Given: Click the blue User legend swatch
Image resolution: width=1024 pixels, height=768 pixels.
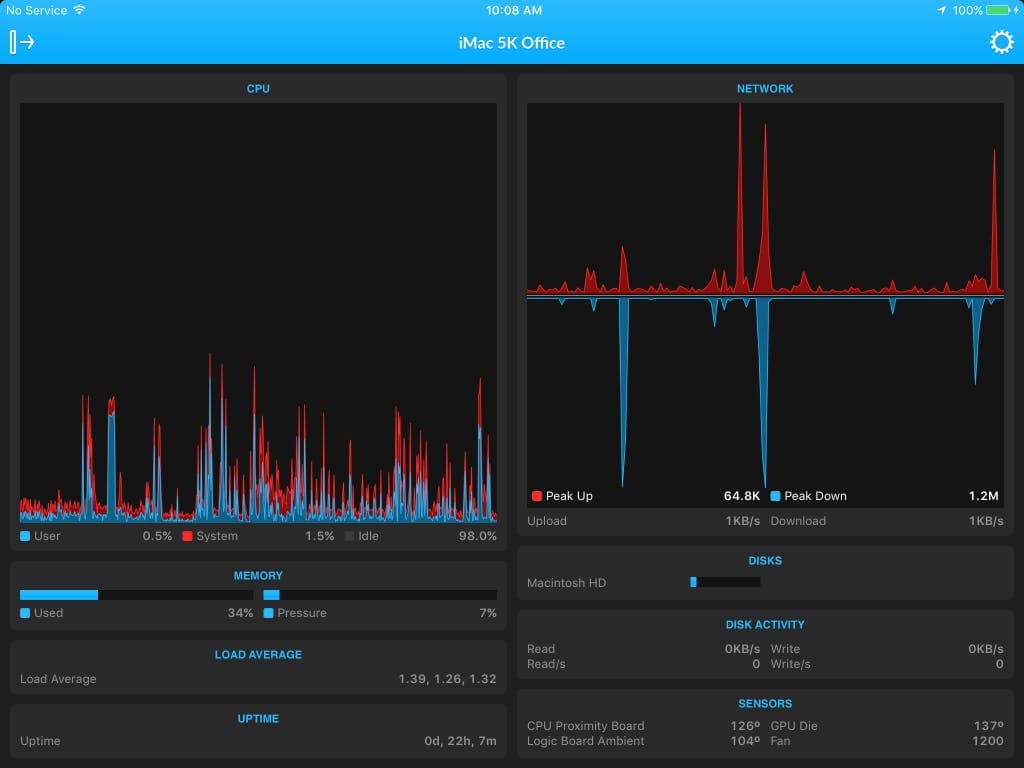Looking at the screenshot, I should tap(24, 536).
